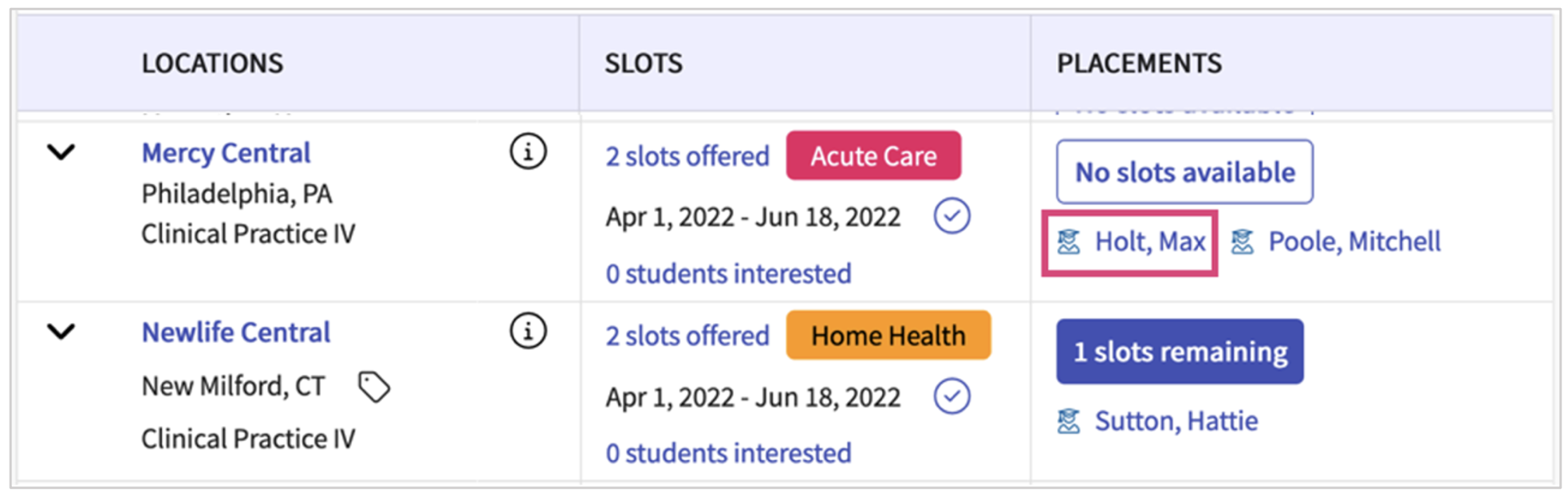Click student icon next to Holt, Max
Image resolution: width=1568 pixels, height=496 pixels.
pyautogui.click(x=1069, y=242)
